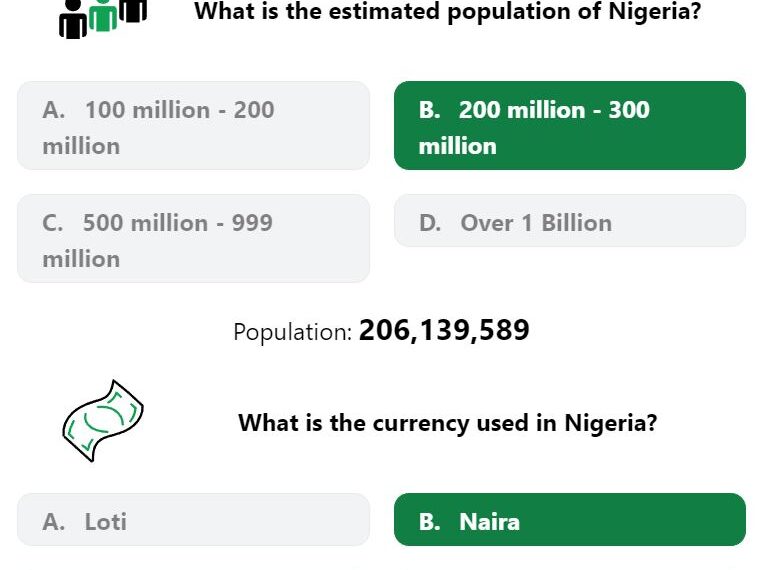The height and width of the screenshot is (570, 760).
Task: Choose the Loti currency answer
Action: click(193, 520)
